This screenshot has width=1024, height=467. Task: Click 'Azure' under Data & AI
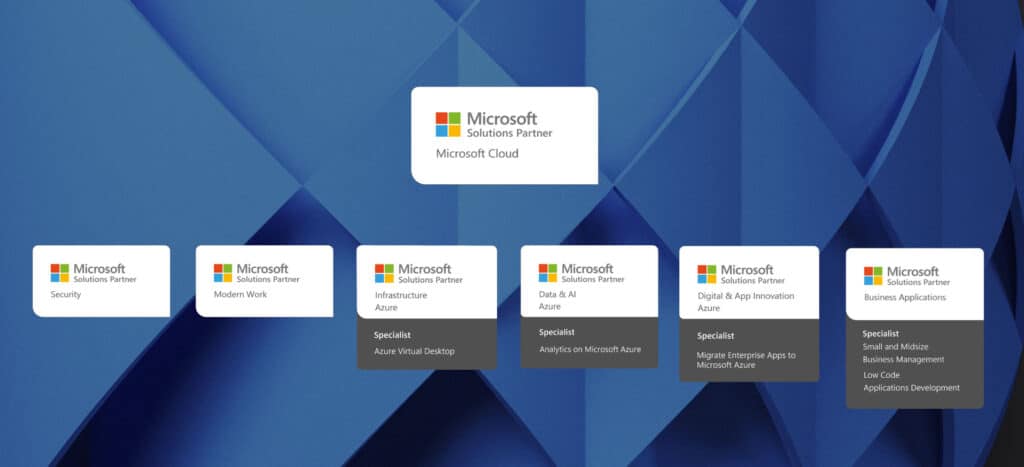point(550,306)
